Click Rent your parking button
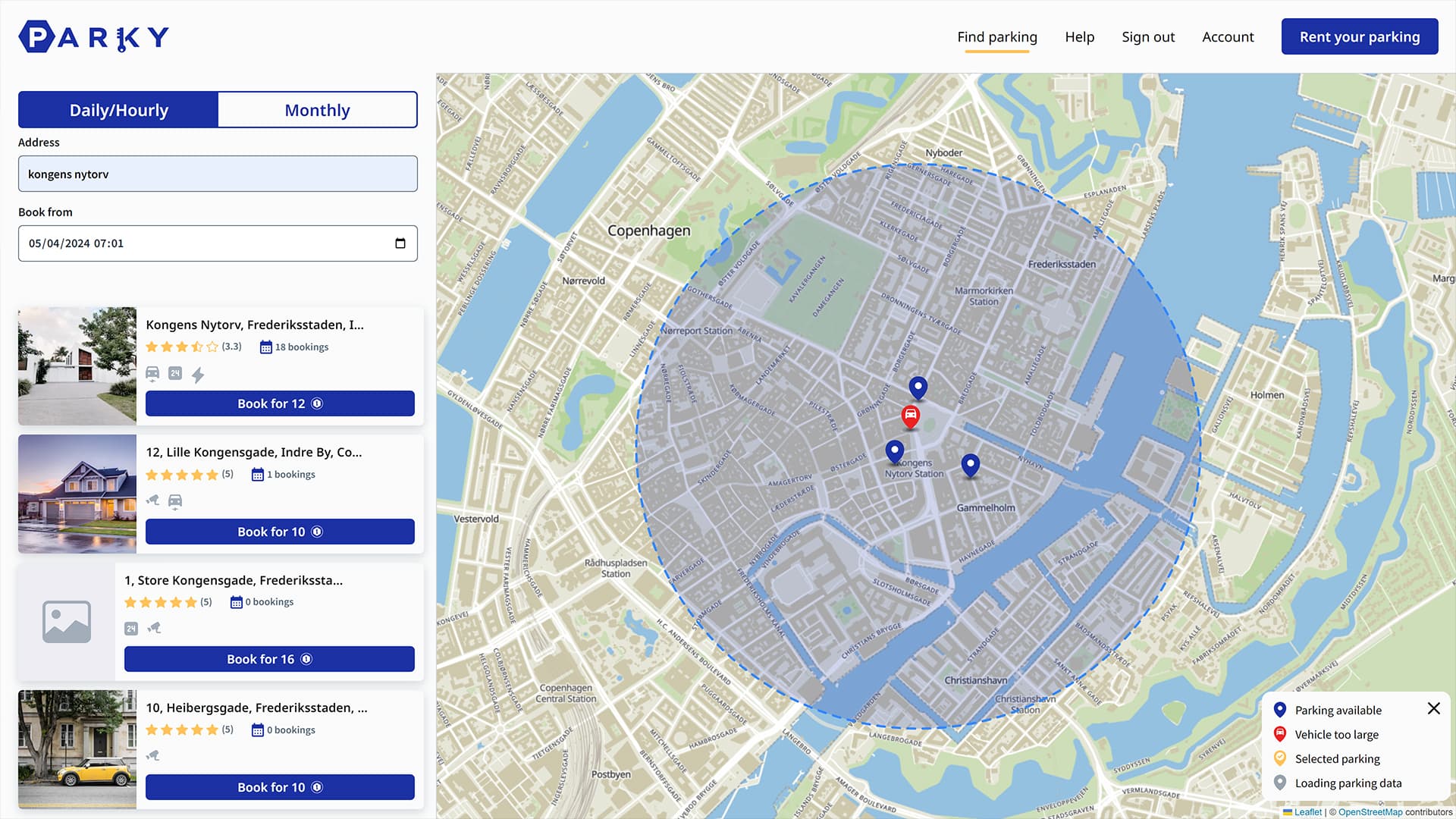Viewport: 1456px width, 819px height. tap(1360, 36)
